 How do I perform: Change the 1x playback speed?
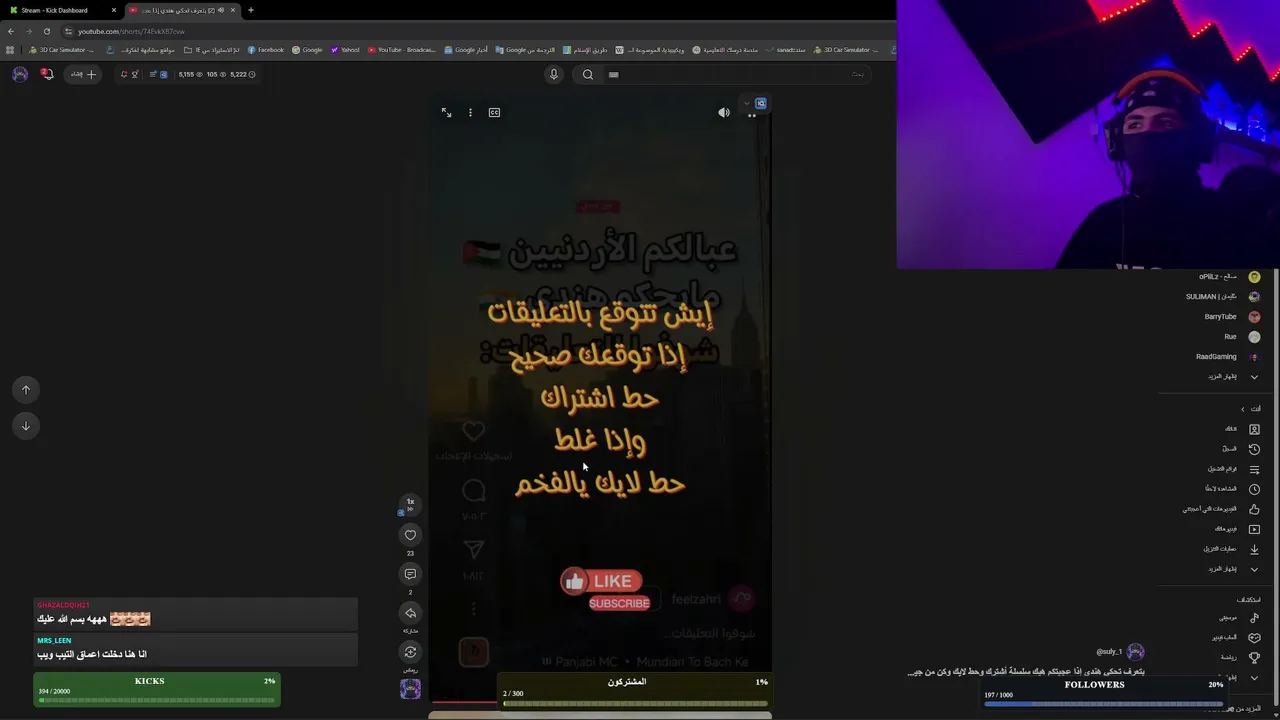point(410,503)
